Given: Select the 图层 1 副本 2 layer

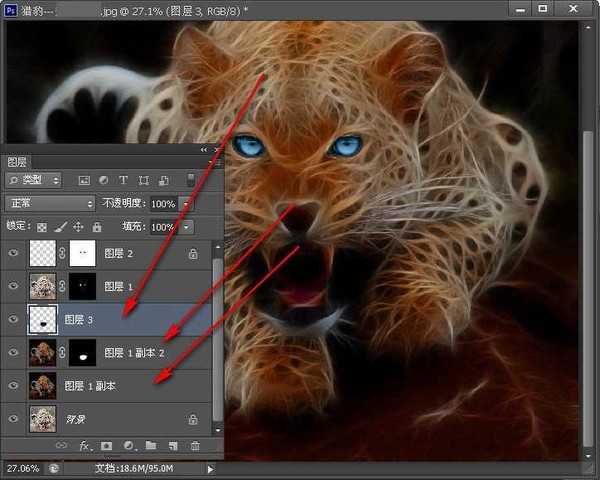Looking at the screenshot, I should (x=140, y=353).
